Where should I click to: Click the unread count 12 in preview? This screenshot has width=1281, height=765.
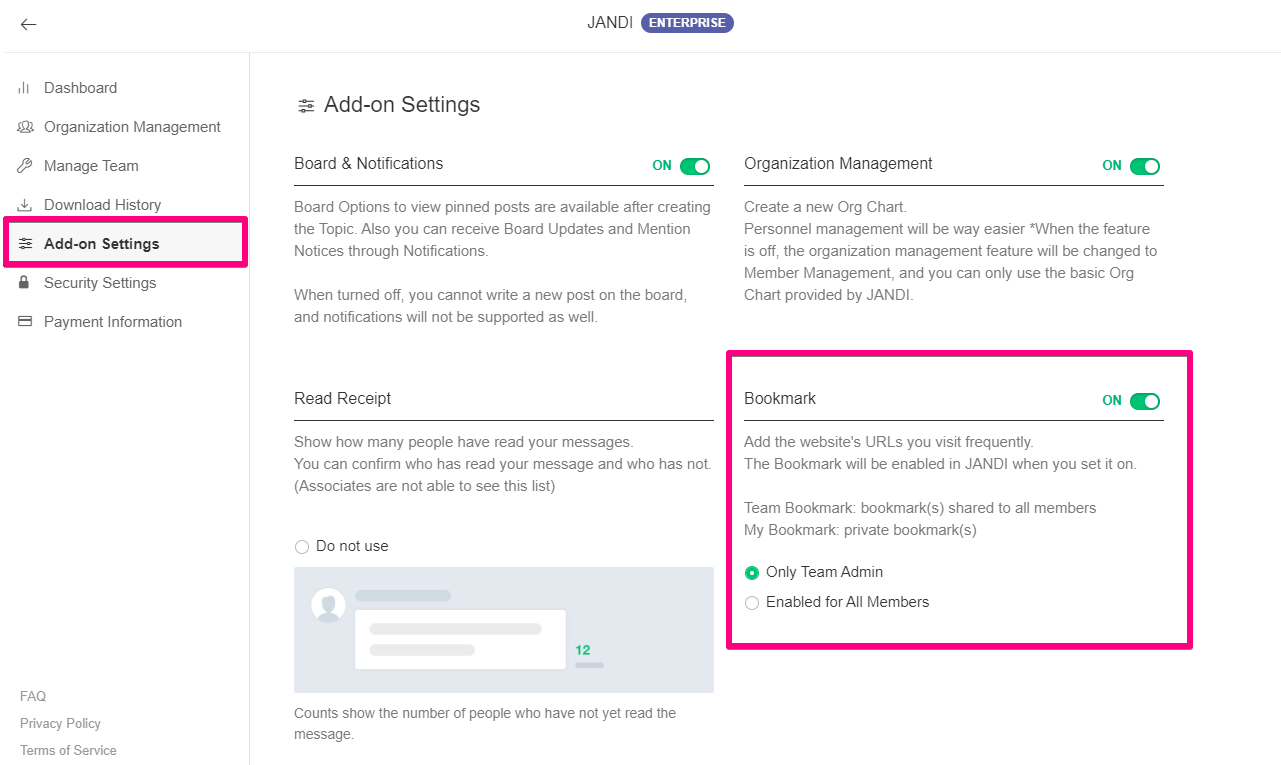583,650
